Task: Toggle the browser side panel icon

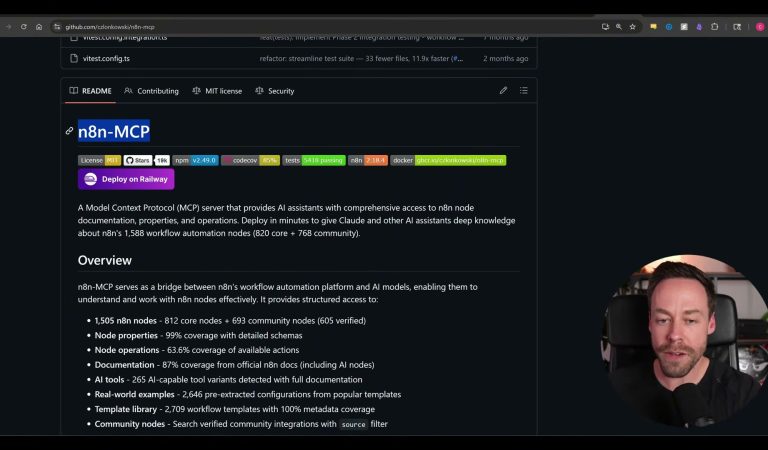Action: pyautogui.click(x=737, y=27)
